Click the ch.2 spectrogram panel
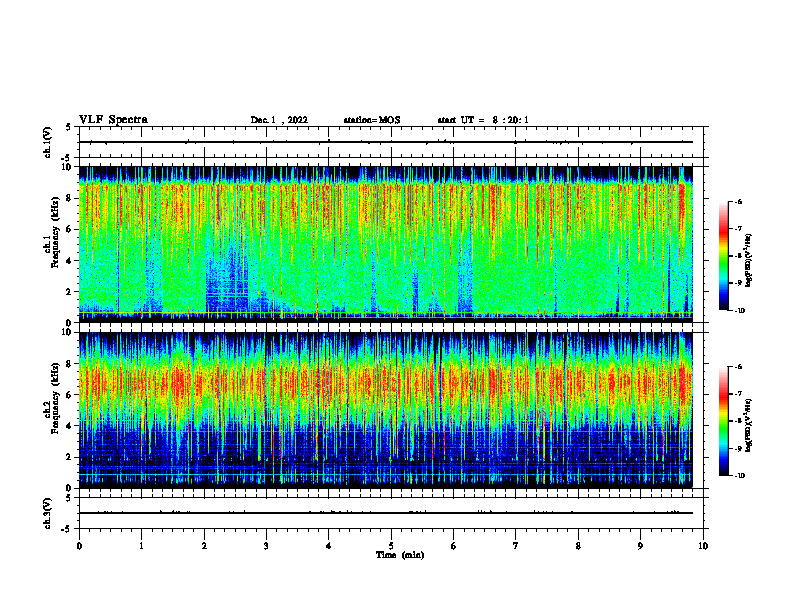This screenshot has width=792, height=612. point(385,410)
